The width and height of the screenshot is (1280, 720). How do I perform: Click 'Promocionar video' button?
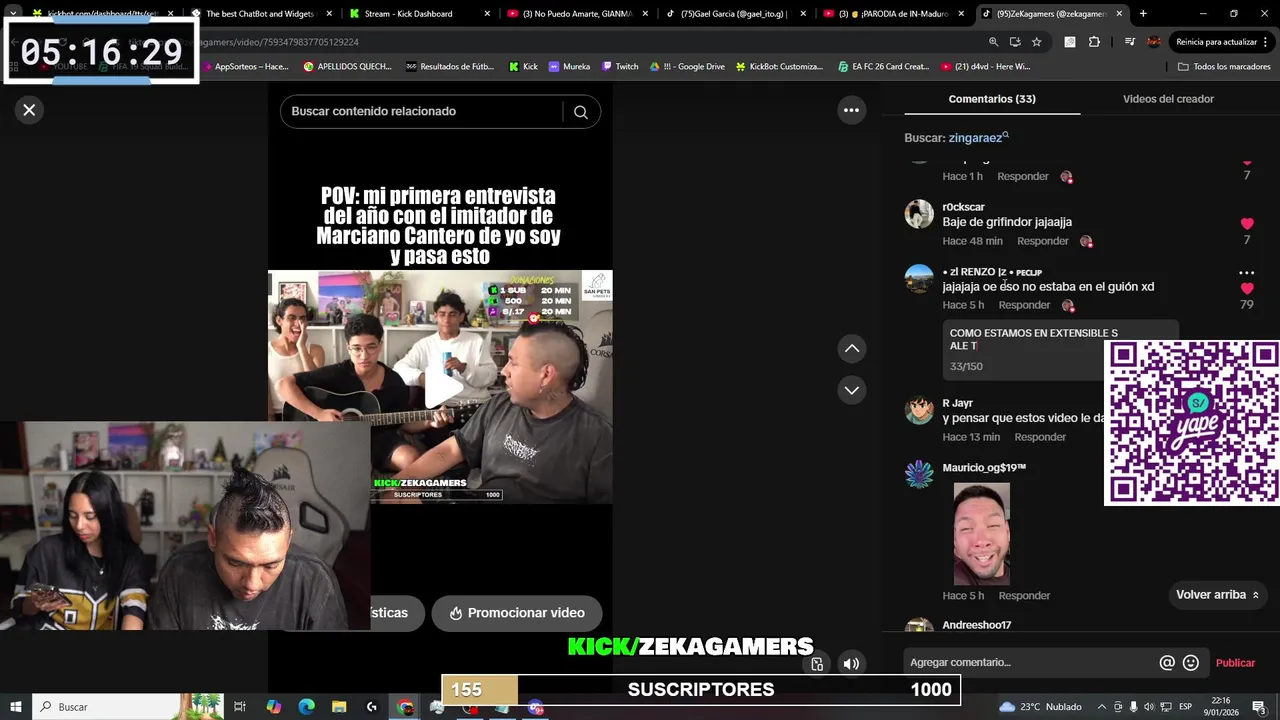[x=516, y=613]
